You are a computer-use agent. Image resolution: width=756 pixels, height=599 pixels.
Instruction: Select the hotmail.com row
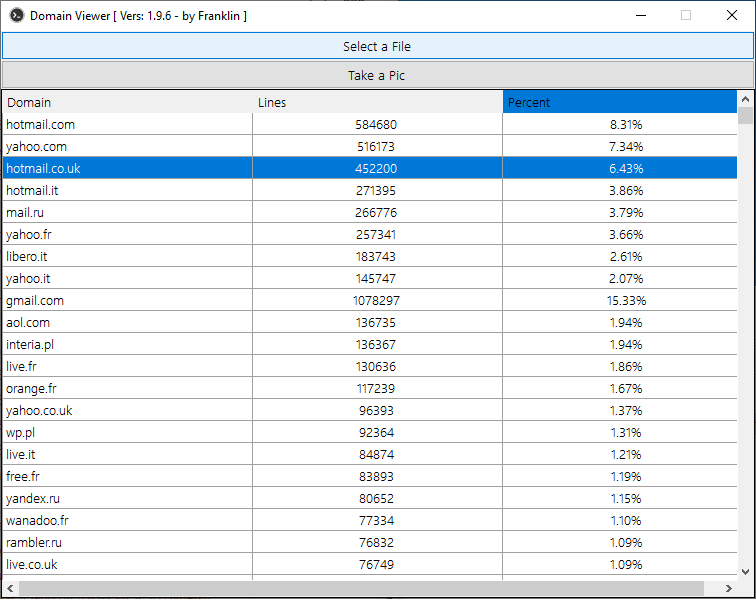click(x=40, y=125)
